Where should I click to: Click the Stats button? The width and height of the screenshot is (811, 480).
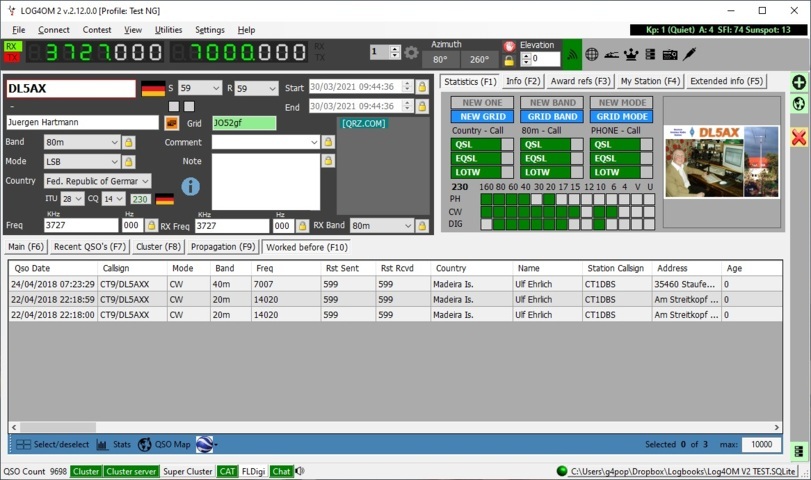(114, 444)
